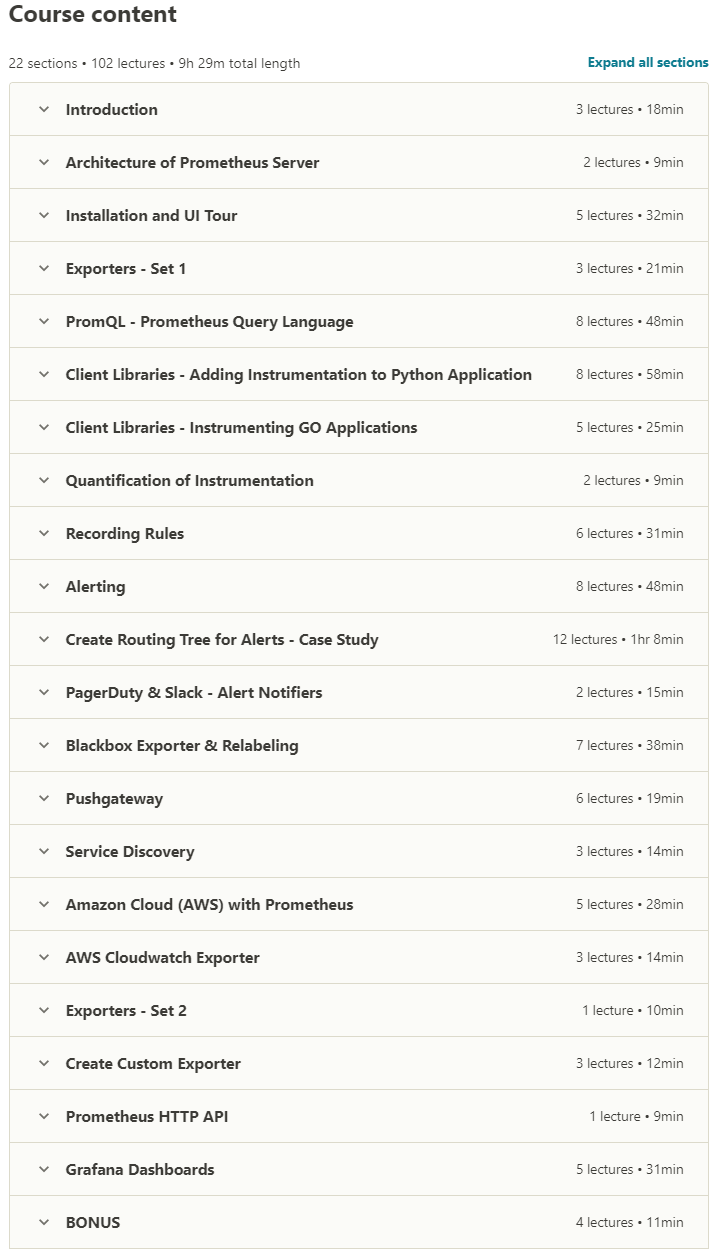Click chevron icon next to Service Discovery
The width and height of the screenshot is (717, 1257).
44,852
